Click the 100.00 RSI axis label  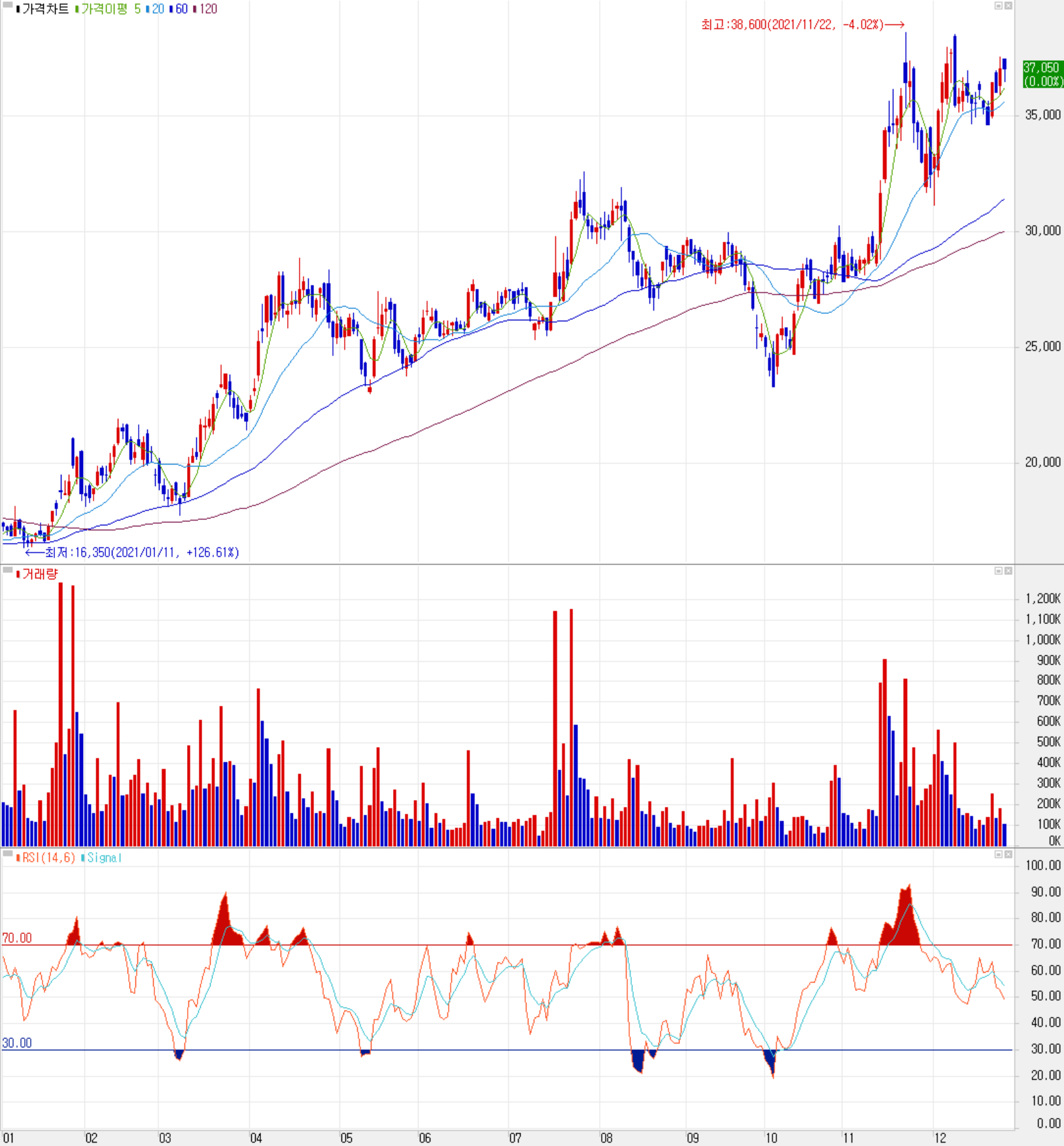point(1044,865)
